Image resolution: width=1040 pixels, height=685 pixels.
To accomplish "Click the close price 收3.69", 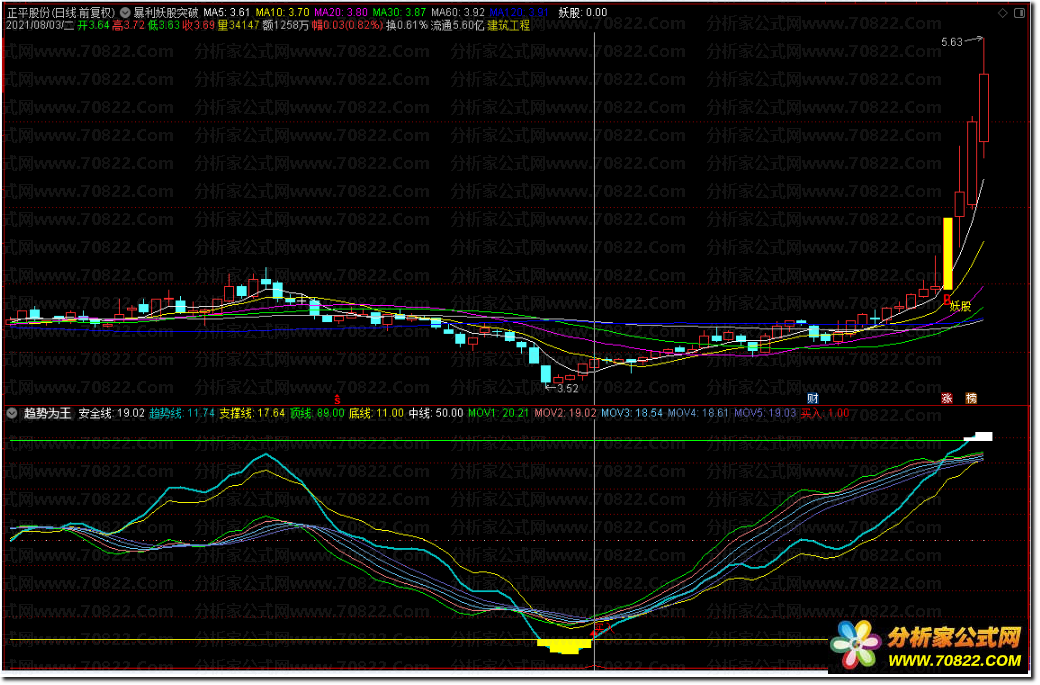I will 198,25.
